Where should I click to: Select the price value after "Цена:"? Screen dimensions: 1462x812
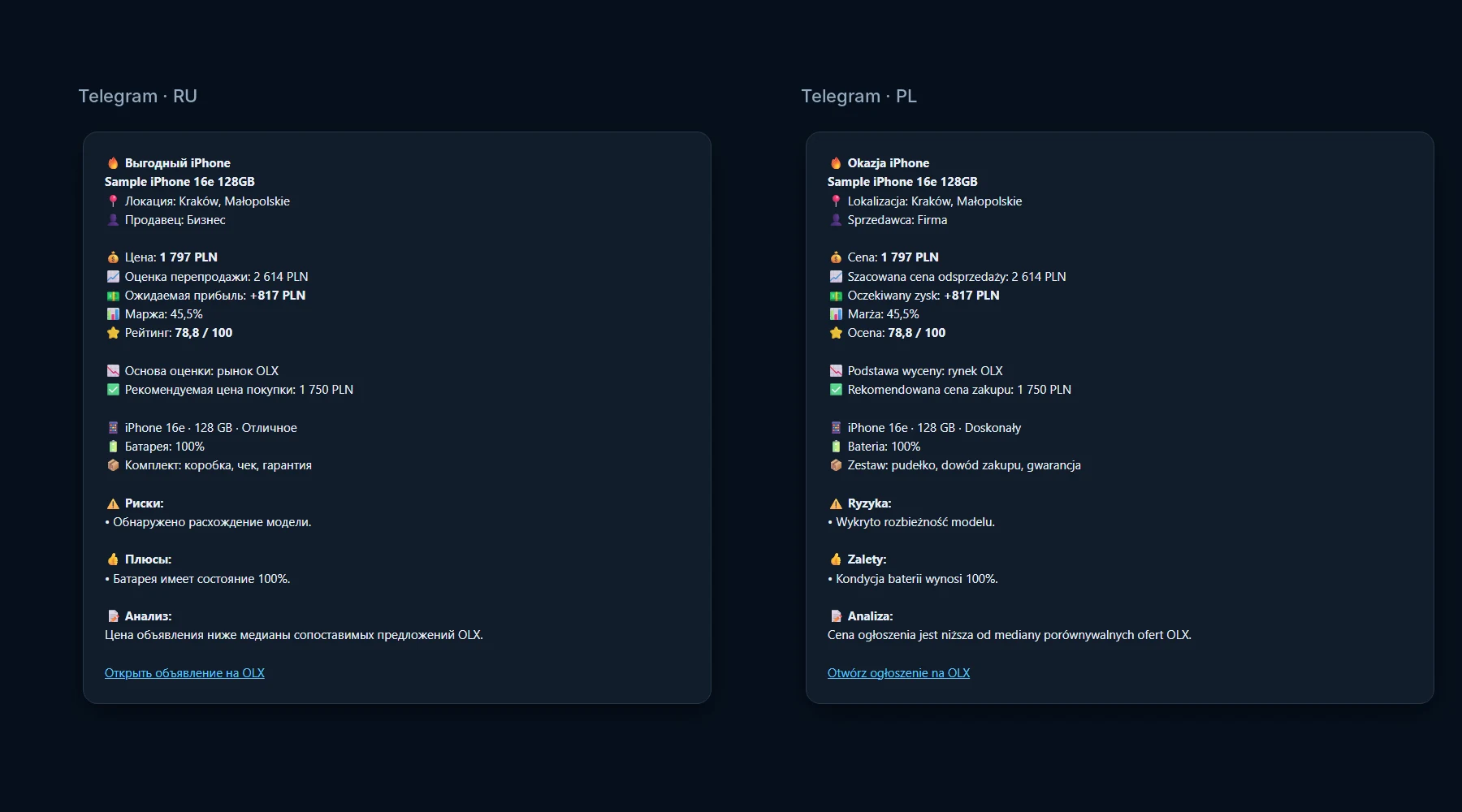tap(188, 257)
